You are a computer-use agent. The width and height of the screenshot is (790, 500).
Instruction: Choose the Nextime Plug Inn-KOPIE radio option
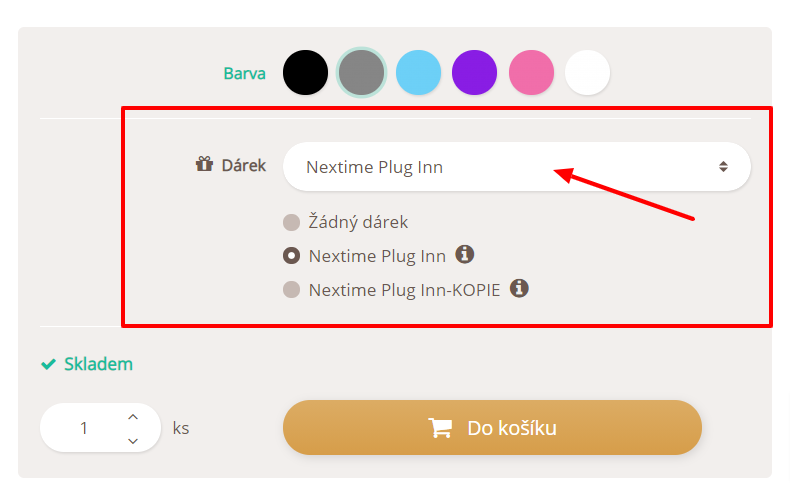(x=291, y=290)
